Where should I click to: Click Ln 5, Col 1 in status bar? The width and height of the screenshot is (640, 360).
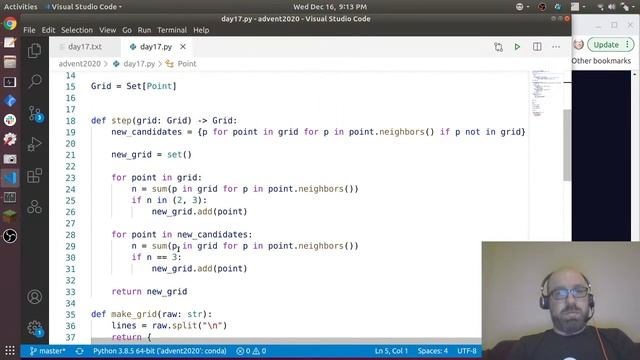pos(391,351)
